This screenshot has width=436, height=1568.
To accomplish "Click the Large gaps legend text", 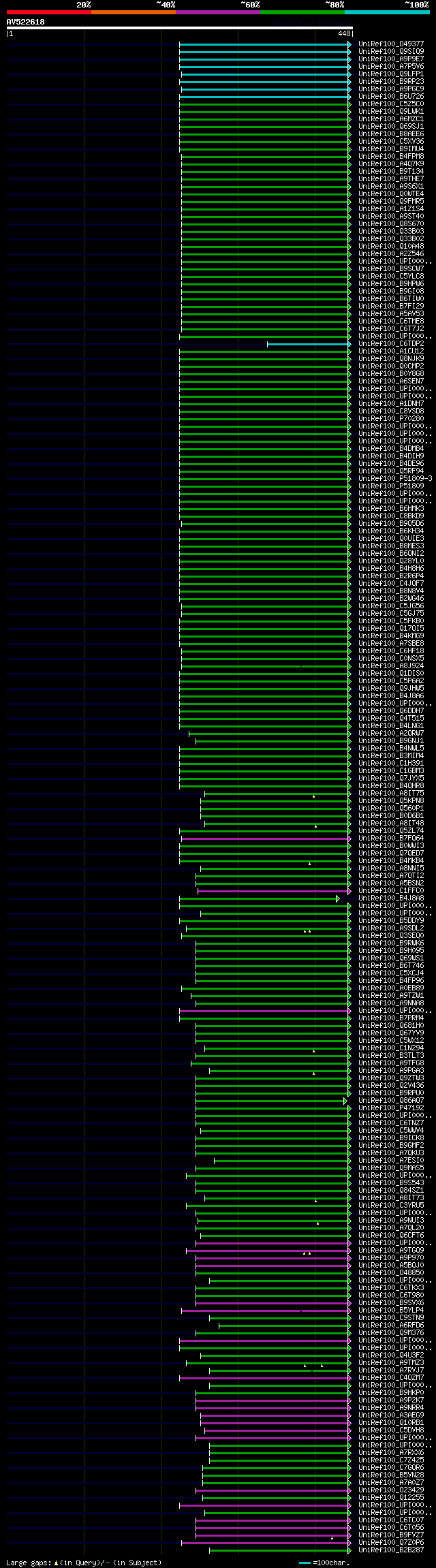I will click(28, 1563).
